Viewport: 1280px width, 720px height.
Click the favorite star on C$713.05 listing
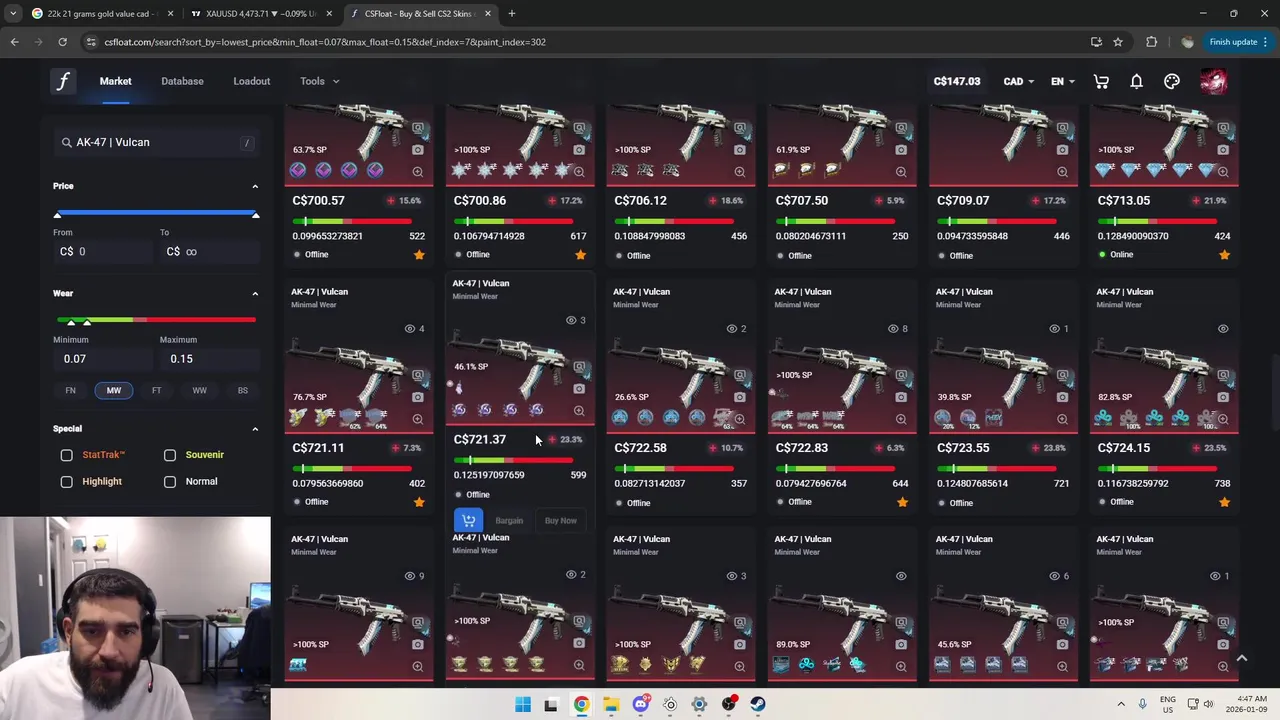(1224, 255)
